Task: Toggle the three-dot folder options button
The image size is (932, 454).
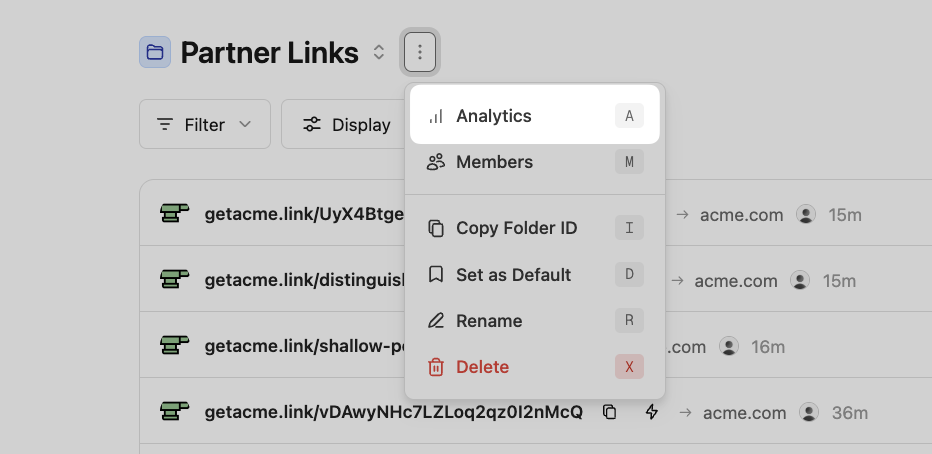Action: click(x=420, y=52)
